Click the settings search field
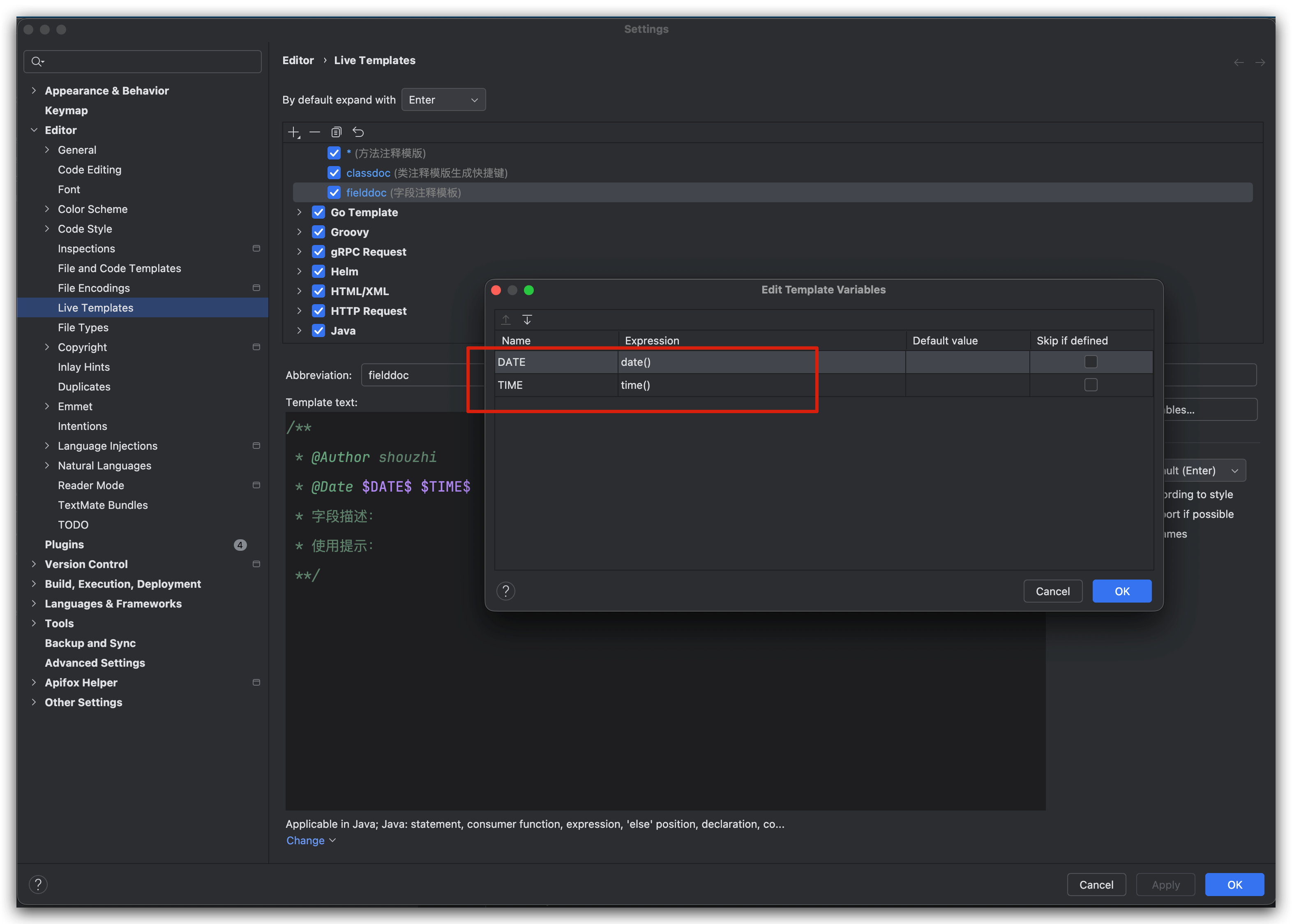This screenshot has width=1292, height=924. (142, 61)
